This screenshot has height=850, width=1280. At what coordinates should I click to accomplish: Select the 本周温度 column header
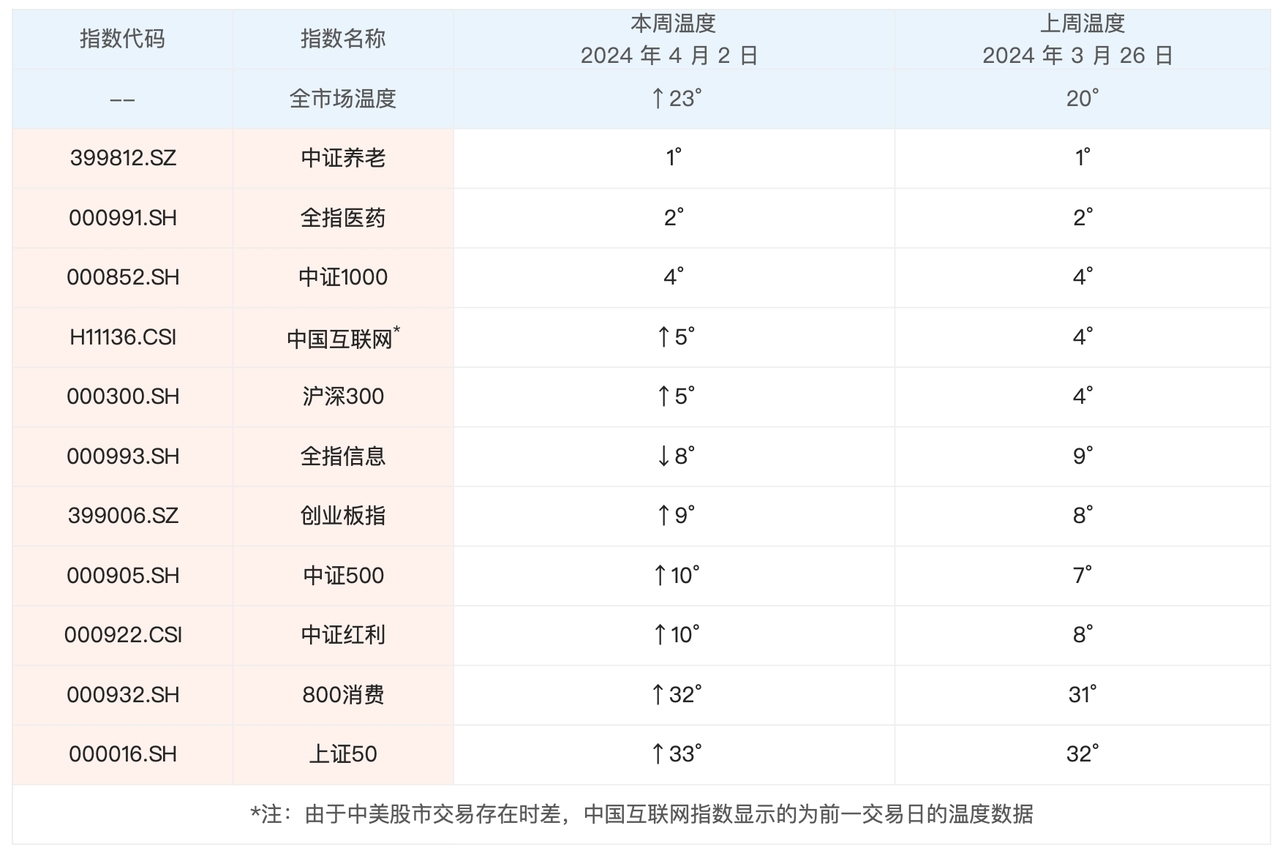pos(673,24)
